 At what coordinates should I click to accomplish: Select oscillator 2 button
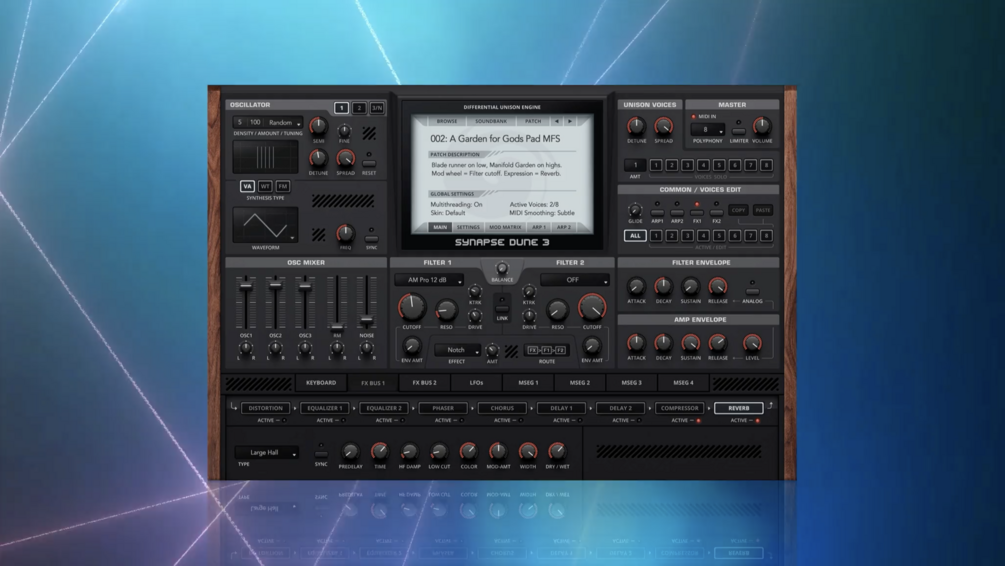click(359, 108)
